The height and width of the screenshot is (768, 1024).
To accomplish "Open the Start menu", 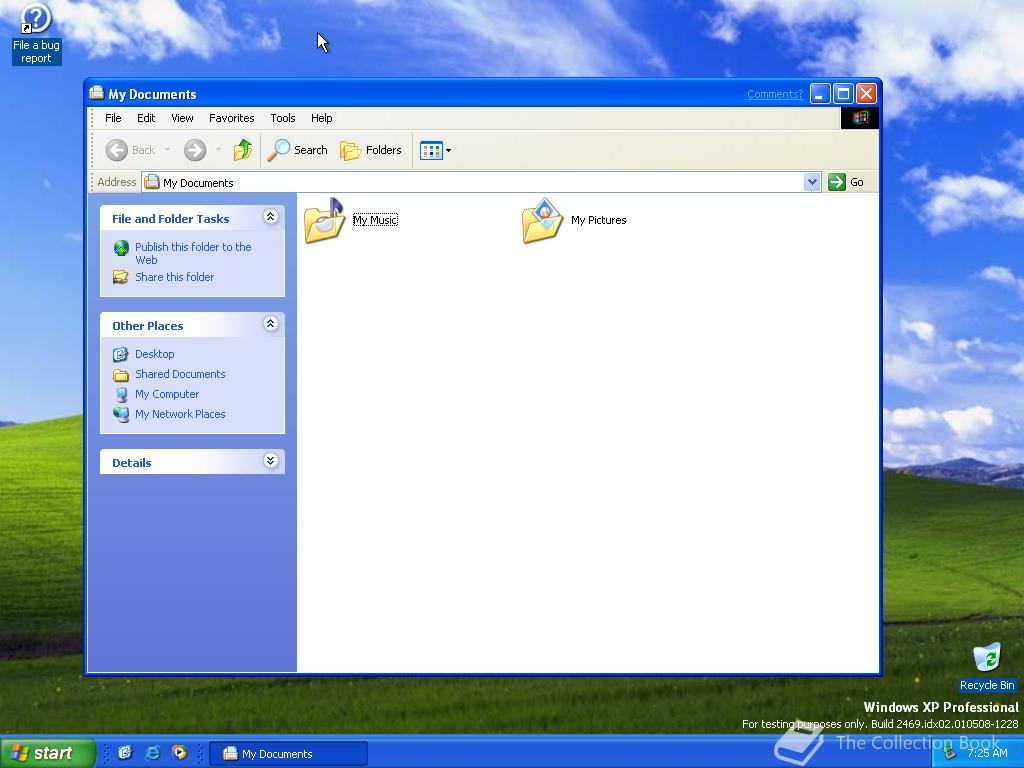I will tap(47, 753).
